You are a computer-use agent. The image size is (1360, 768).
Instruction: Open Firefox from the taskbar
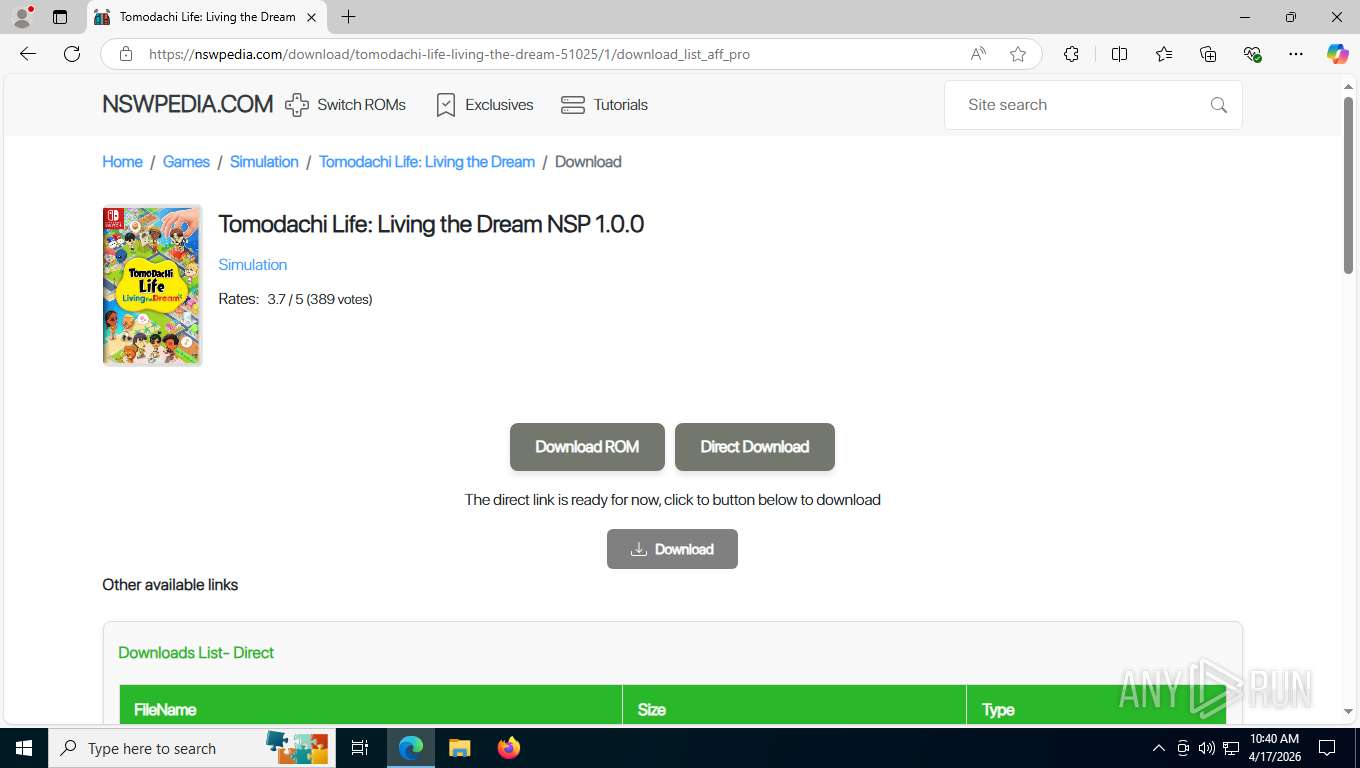pyautogui.click(x=509, y=748)
